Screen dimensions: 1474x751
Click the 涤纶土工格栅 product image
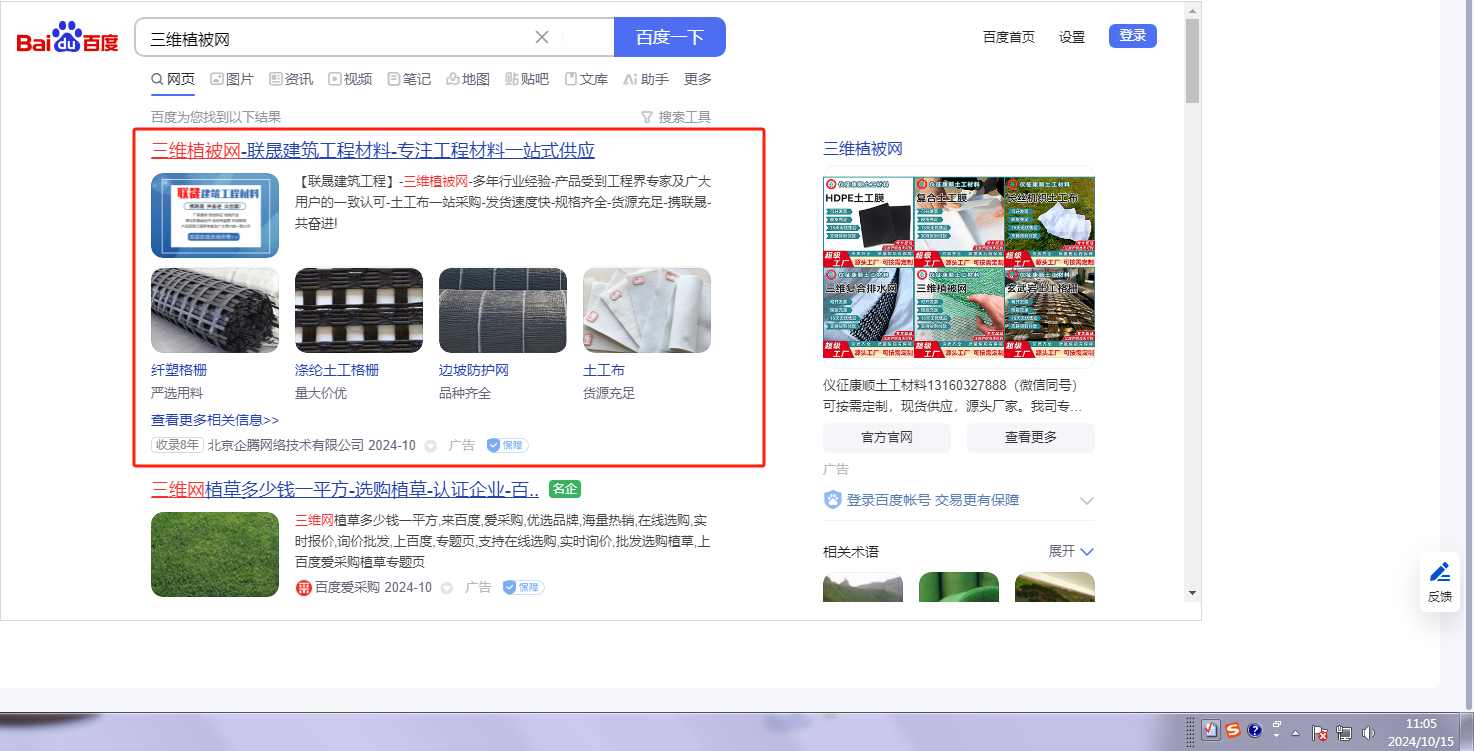(359, 310)
